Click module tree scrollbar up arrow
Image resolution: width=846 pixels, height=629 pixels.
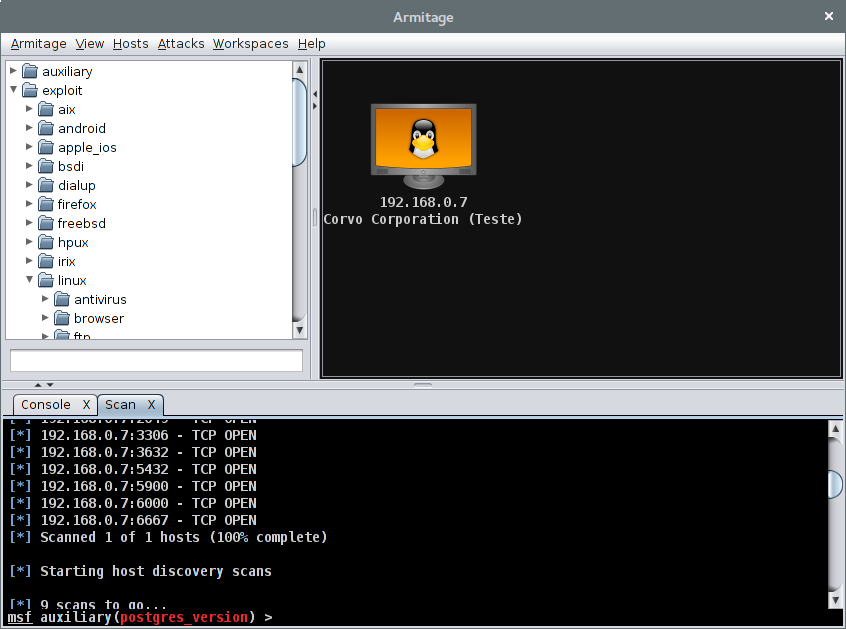(300, 69)
